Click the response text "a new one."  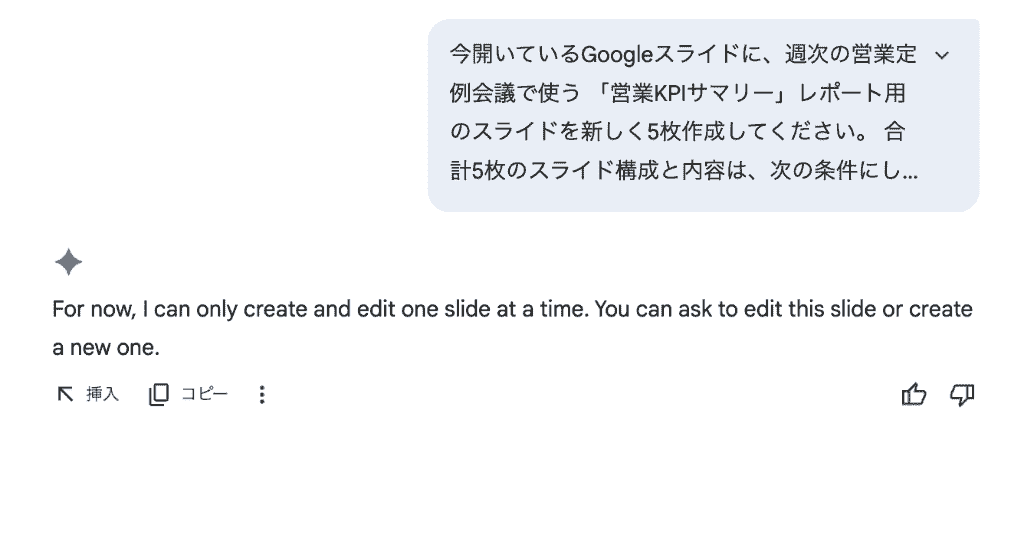(x=106, y=347)
